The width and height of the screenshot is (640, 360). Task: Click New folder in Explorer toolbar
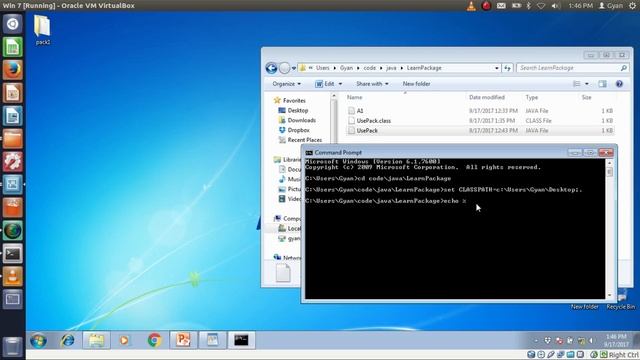(x=416, y=84)
